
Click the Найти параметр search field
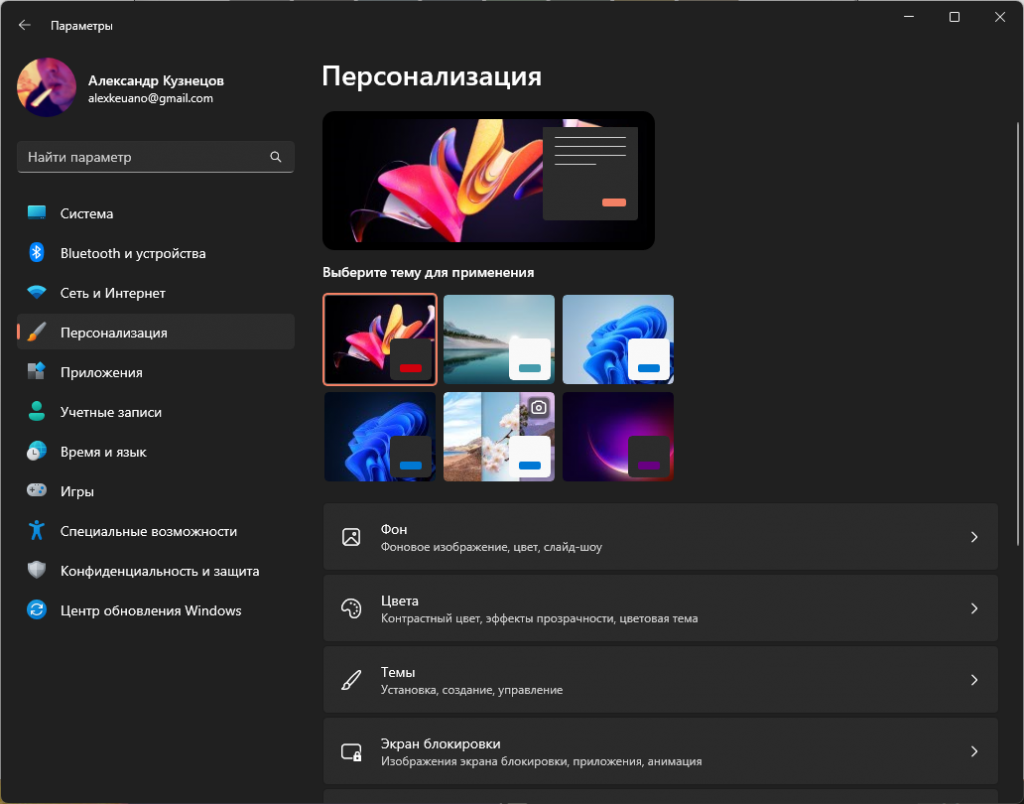[145, 157]
